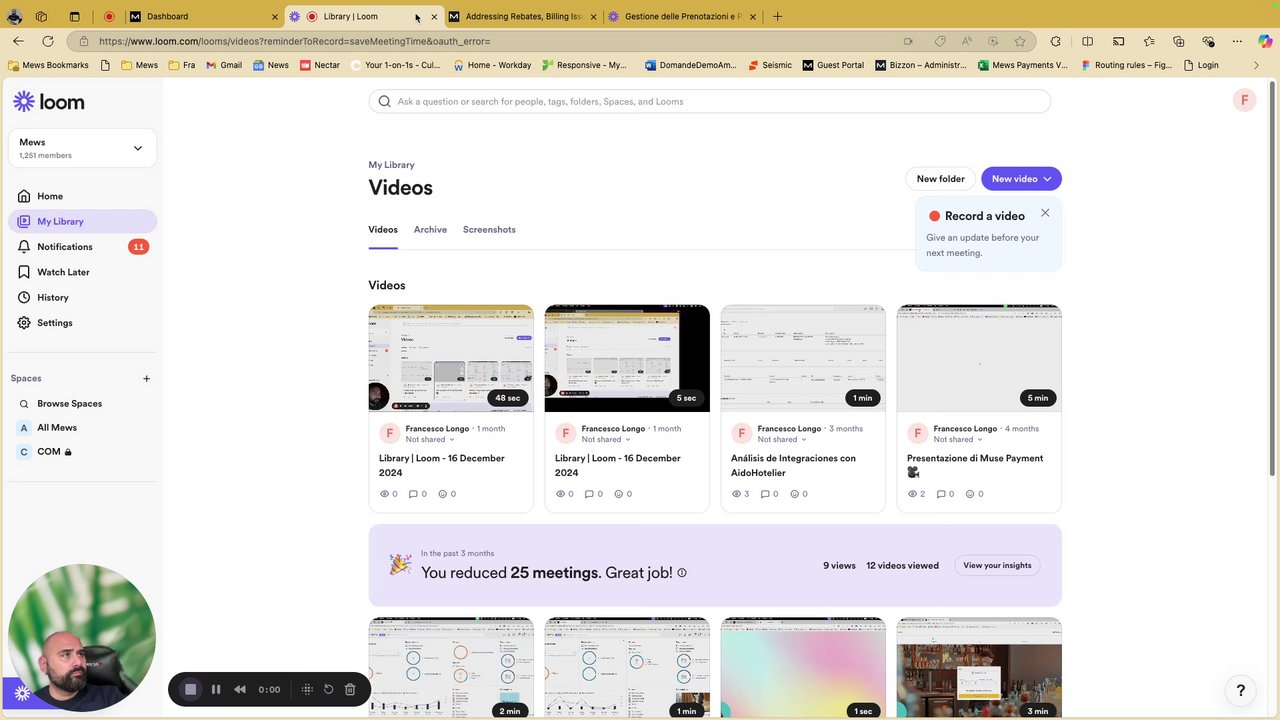Click the Loom logo in the sidebar
This screenshot has width=1280, height=720.
coord(49,101)
